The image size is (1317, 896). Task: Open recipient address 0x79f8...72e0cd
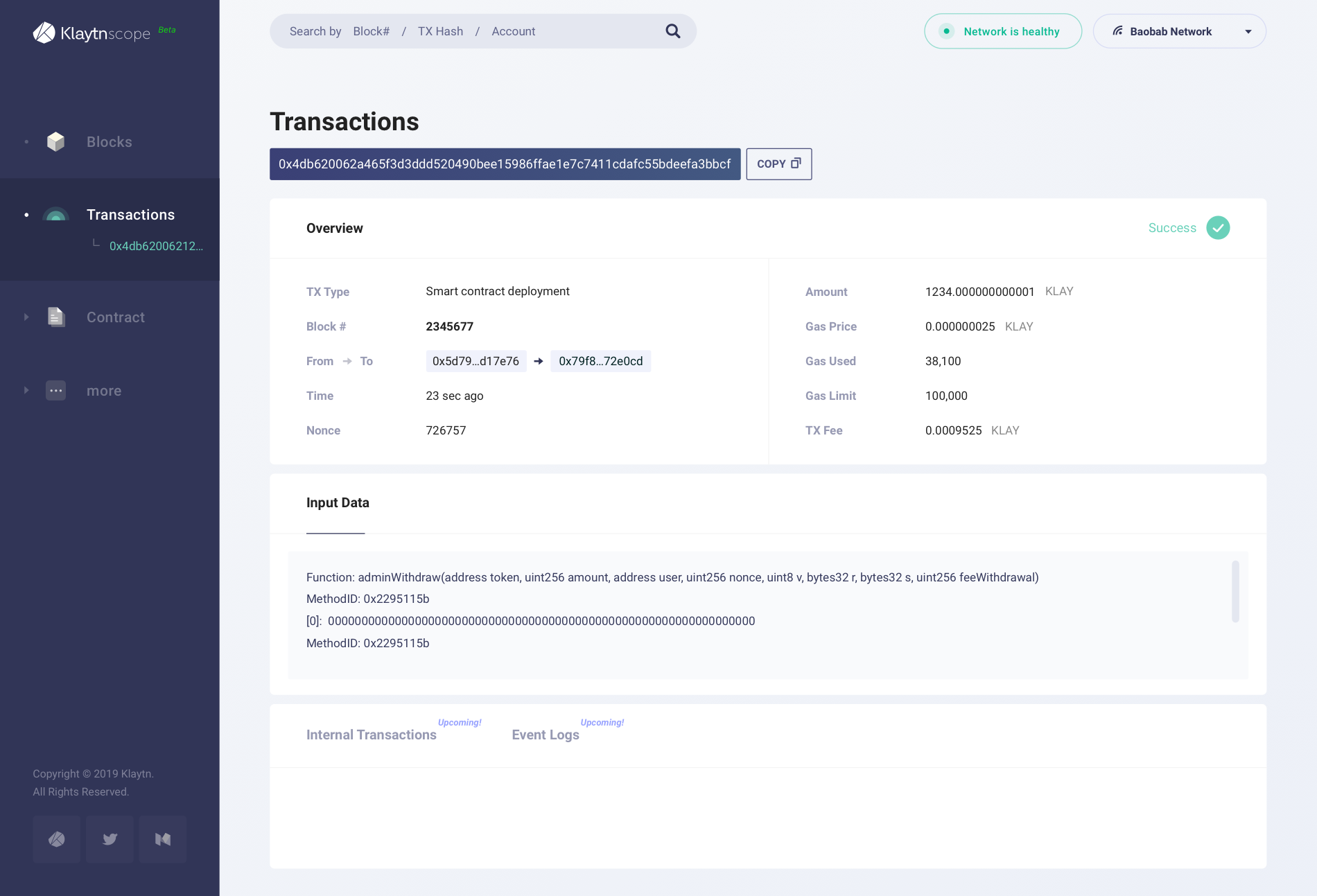pyautogui.click(x=600, y=361)
